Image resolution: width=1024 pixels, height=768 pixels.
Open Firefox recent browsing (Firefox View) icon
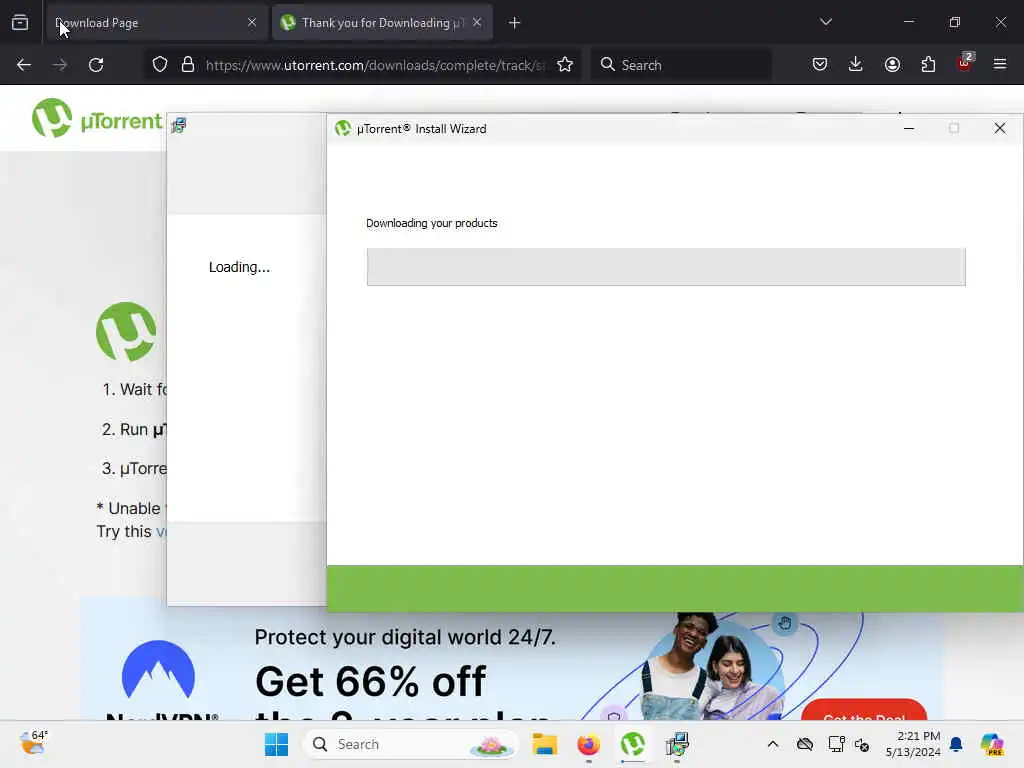pos(20,23)
